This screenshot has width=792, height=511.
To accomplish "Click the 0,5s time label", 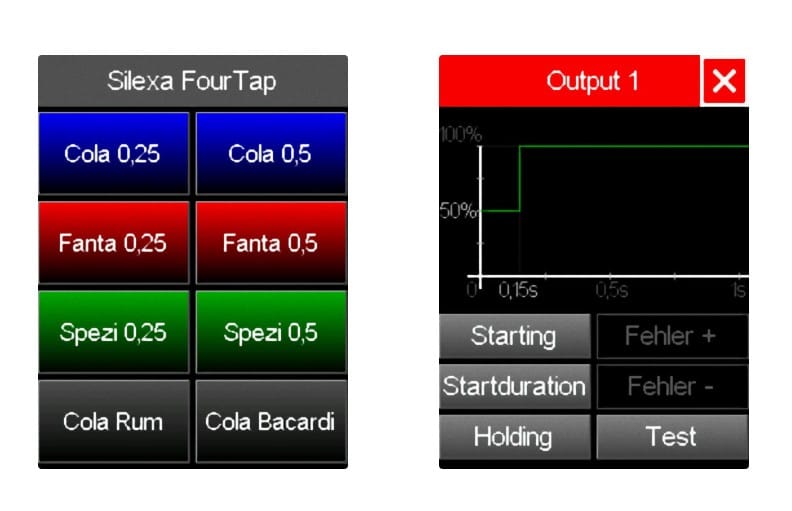I will coord(612,290).
